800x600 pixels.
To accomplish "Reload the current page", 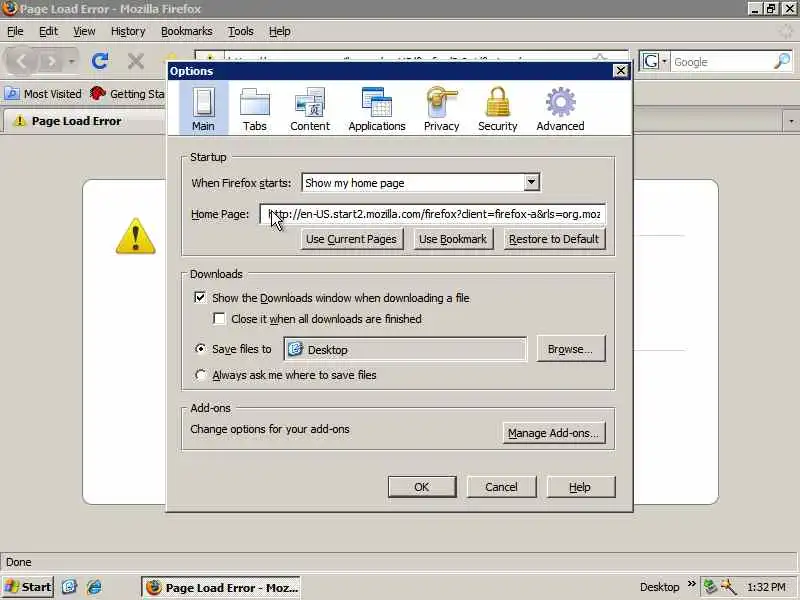I will [100, 61].
